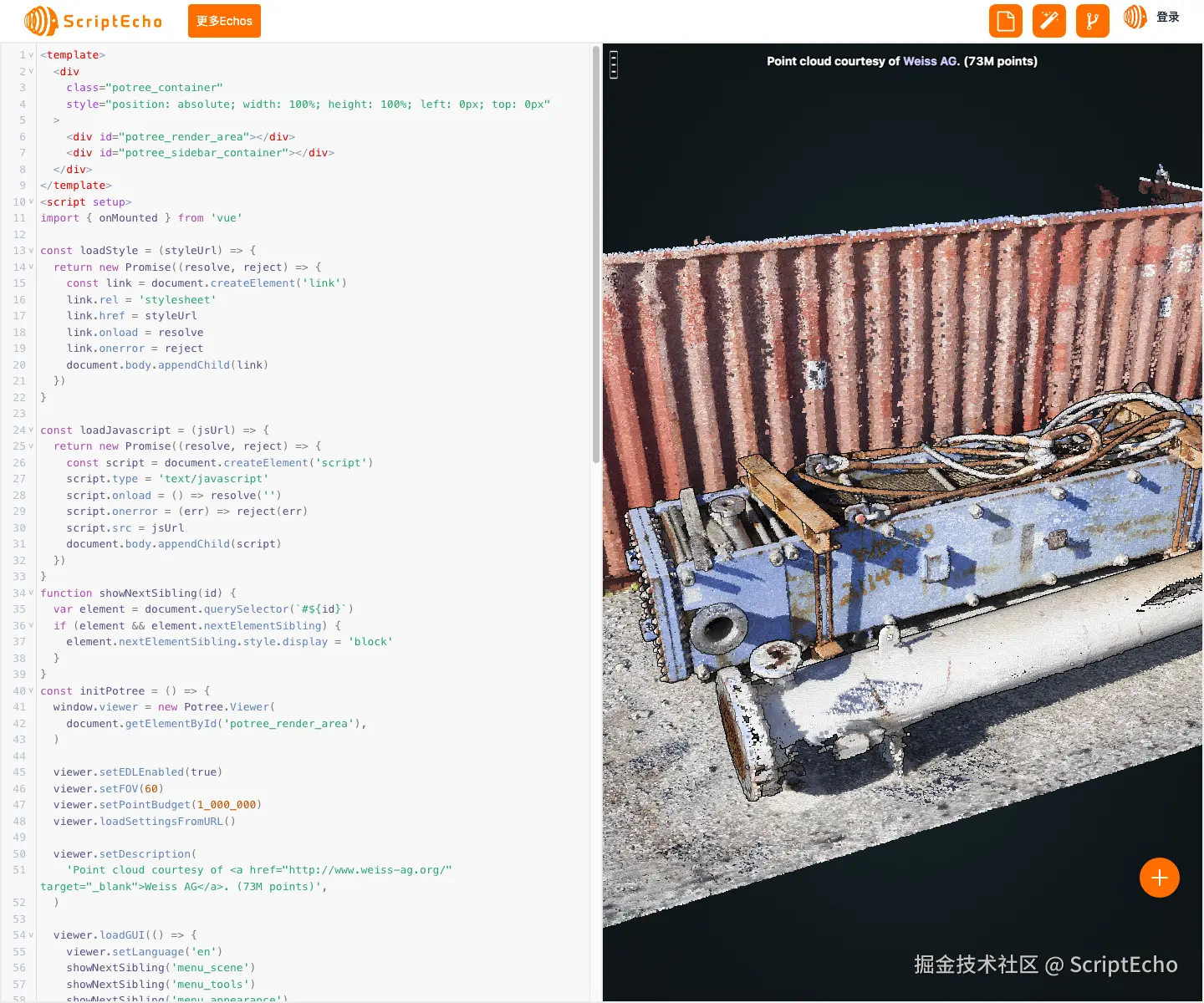1204x1003 pixels.
Task: Collapse the loadGUI callback at line 54
Action: tap(32, 935)
